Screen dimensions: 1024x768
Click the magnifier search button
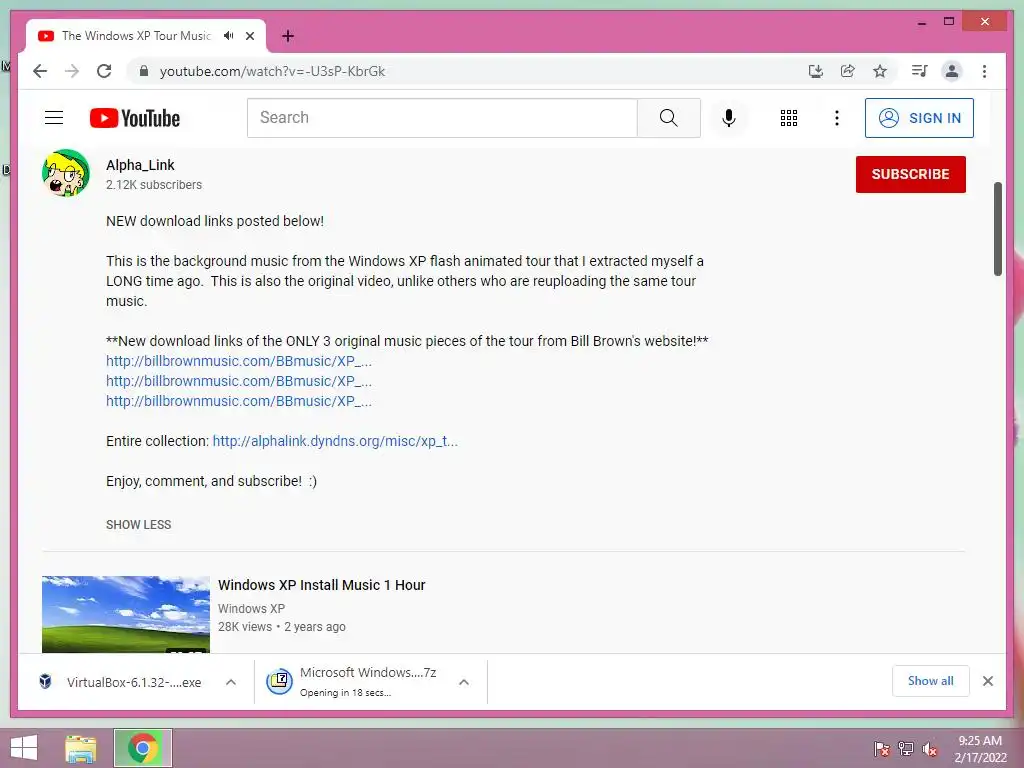click(669, 118)
